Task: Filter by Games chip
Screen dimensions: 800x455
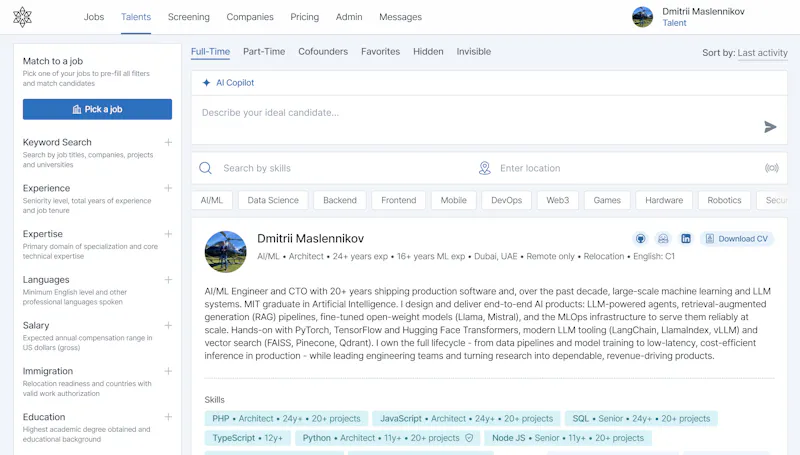Action: 607,200
